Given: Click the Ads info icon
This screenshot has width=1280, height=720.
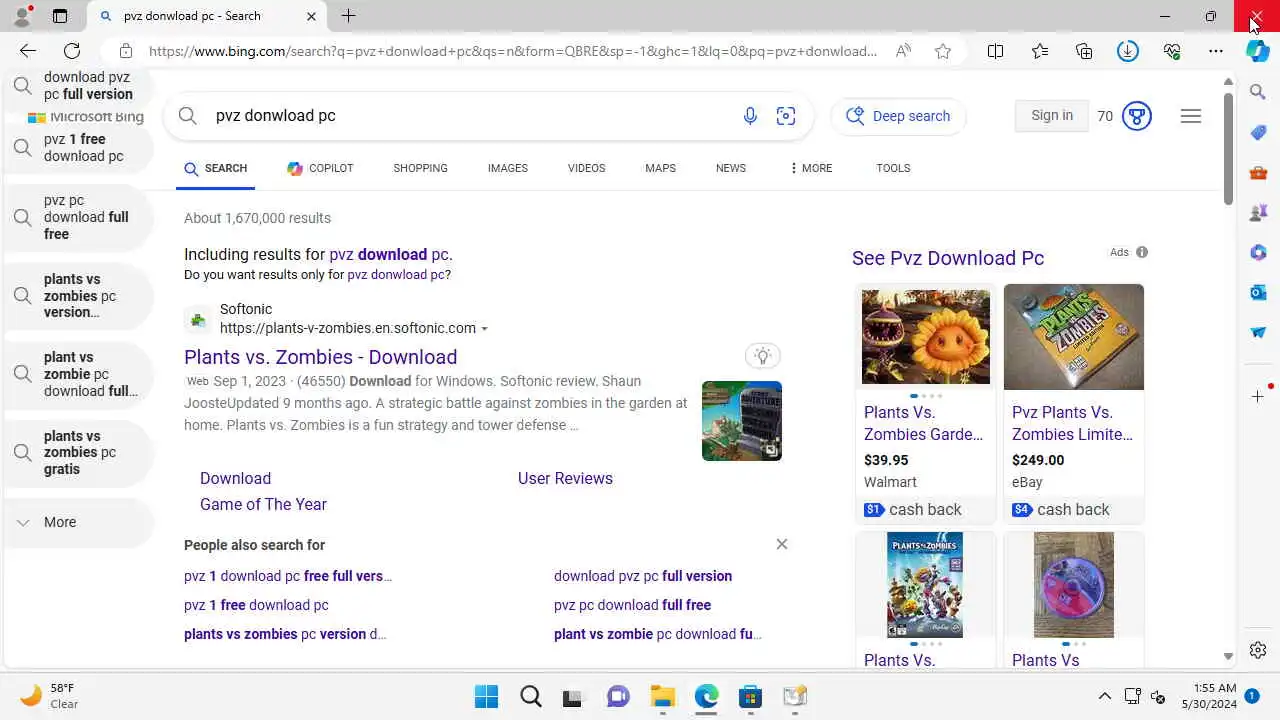Looking at the screenshot, I should 1142,252.
